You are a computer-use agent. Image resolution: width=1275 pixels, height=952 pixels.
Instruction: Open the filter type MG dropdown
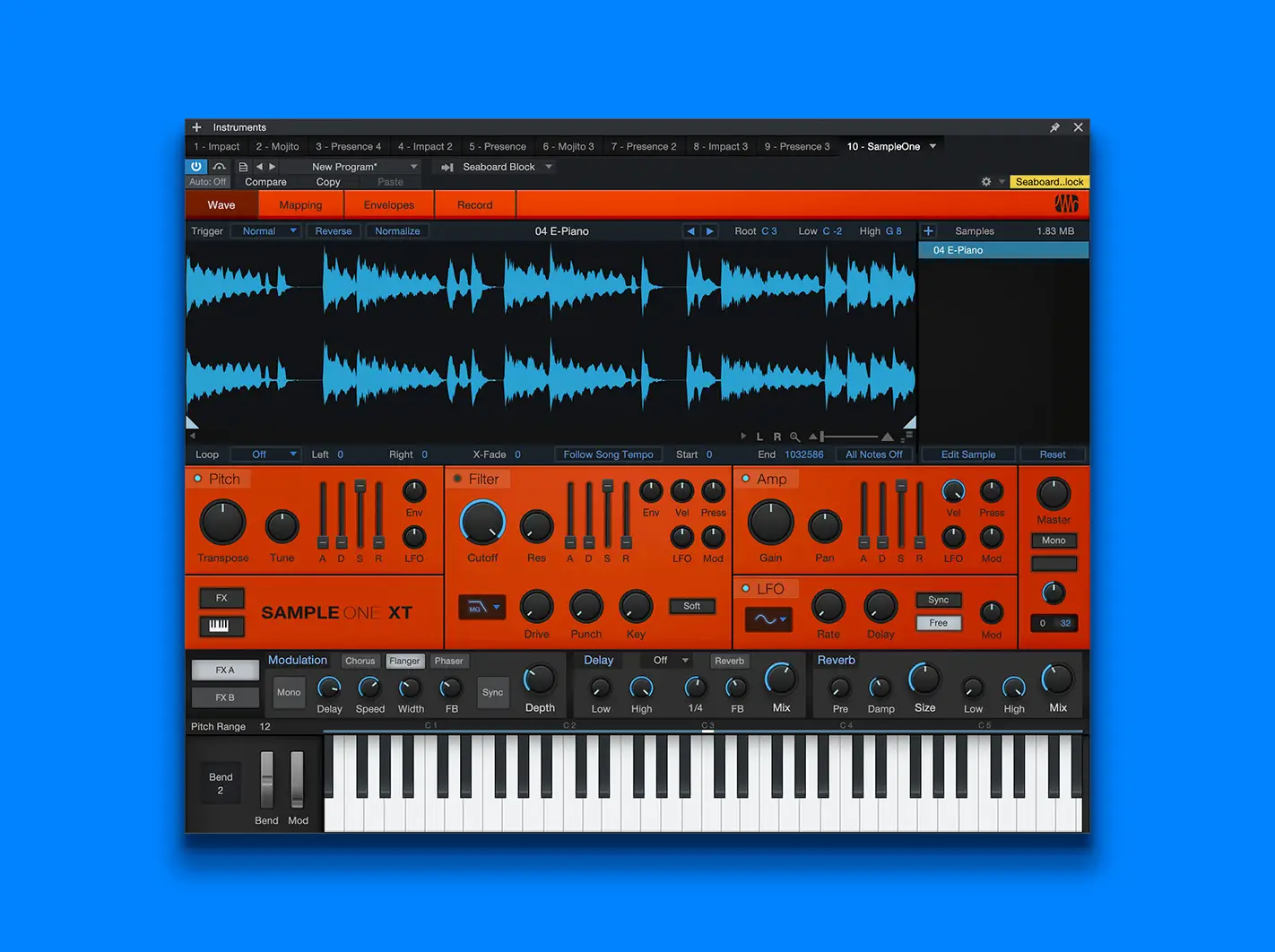(x=481, y=607)
